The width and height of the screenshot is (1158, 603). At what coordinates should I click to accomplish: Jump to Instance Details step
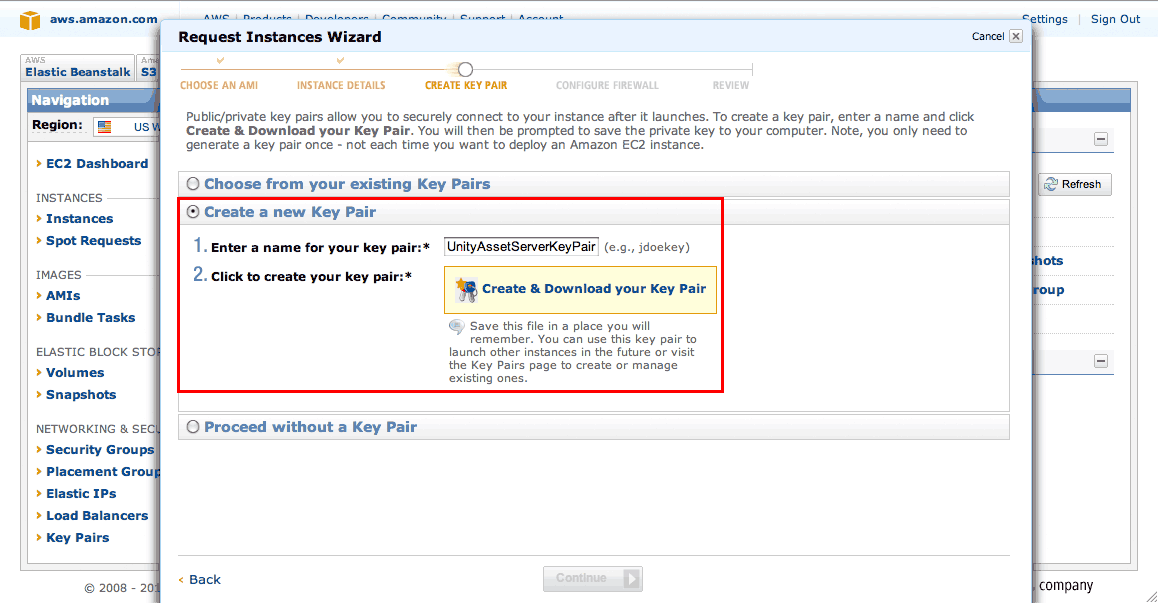341,85
